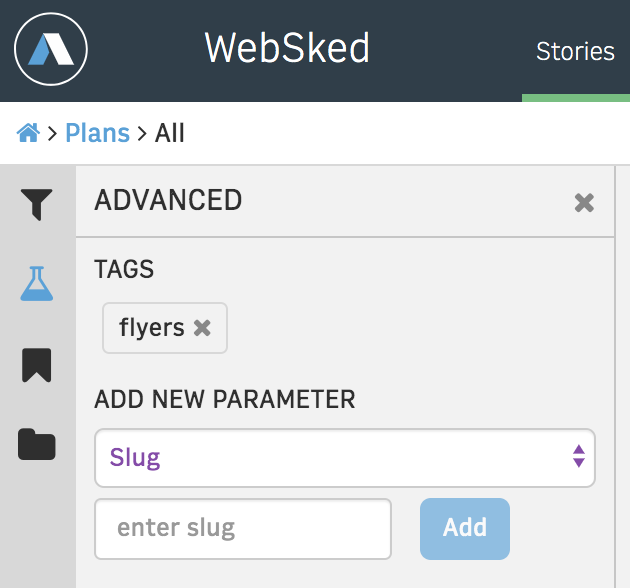Open the folder icon in sidebar
Image resolution: width=630 pixels, height=588 pixels.
[x=37, y=444]
